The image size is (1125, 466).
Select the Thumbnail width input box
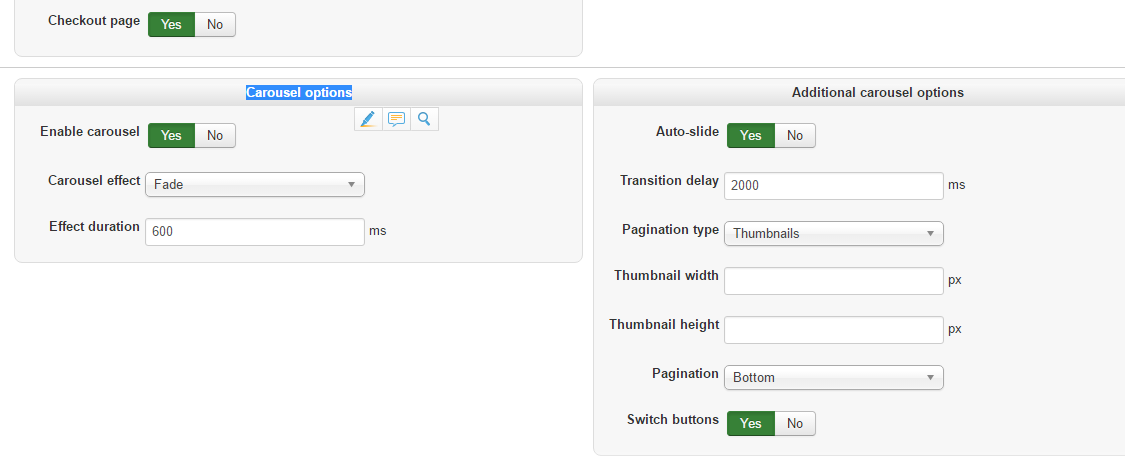click(833, 281)
